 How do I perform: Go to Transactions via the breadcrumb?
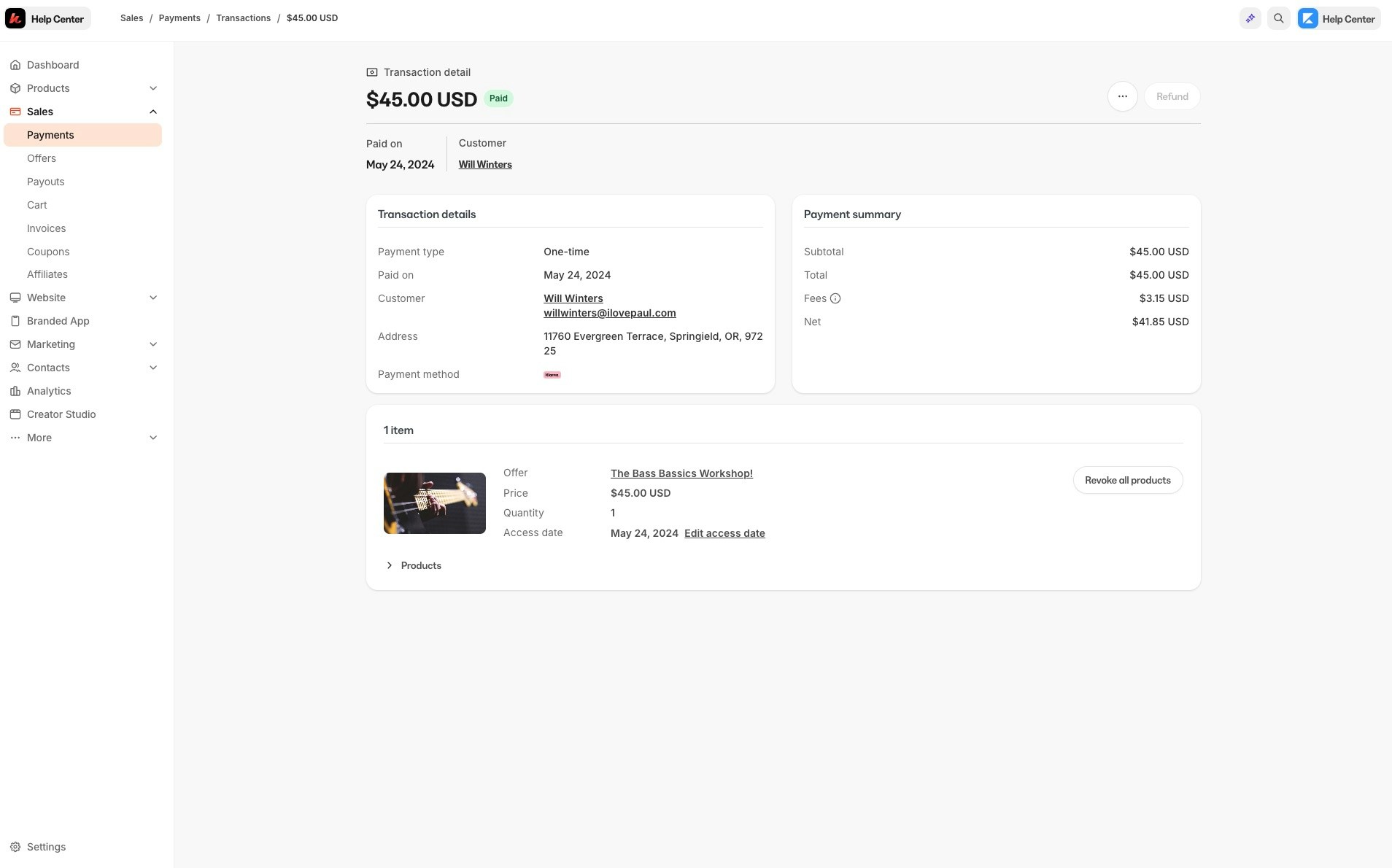pos(243,18)
